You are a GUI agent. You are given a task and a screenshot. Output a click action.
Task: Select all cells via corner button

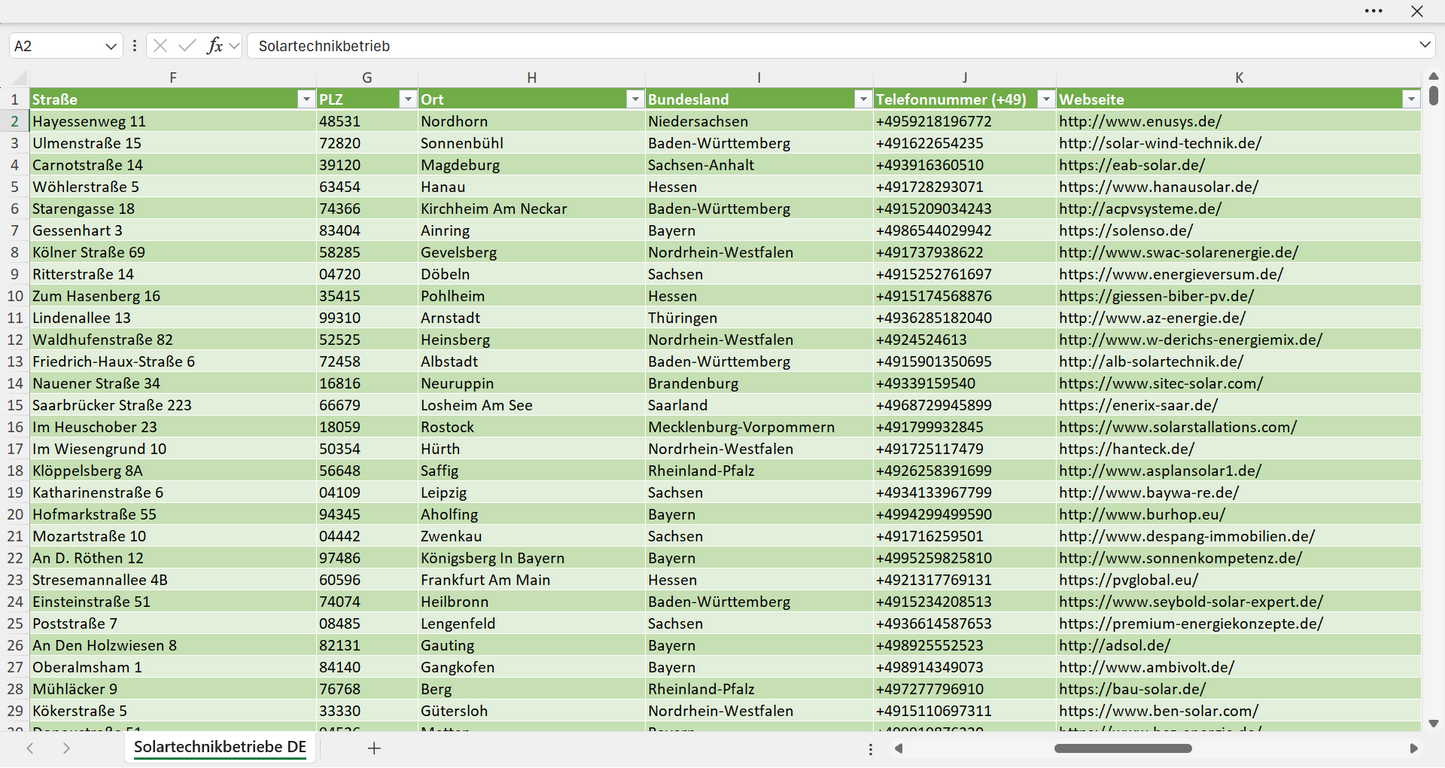(19, 78)
